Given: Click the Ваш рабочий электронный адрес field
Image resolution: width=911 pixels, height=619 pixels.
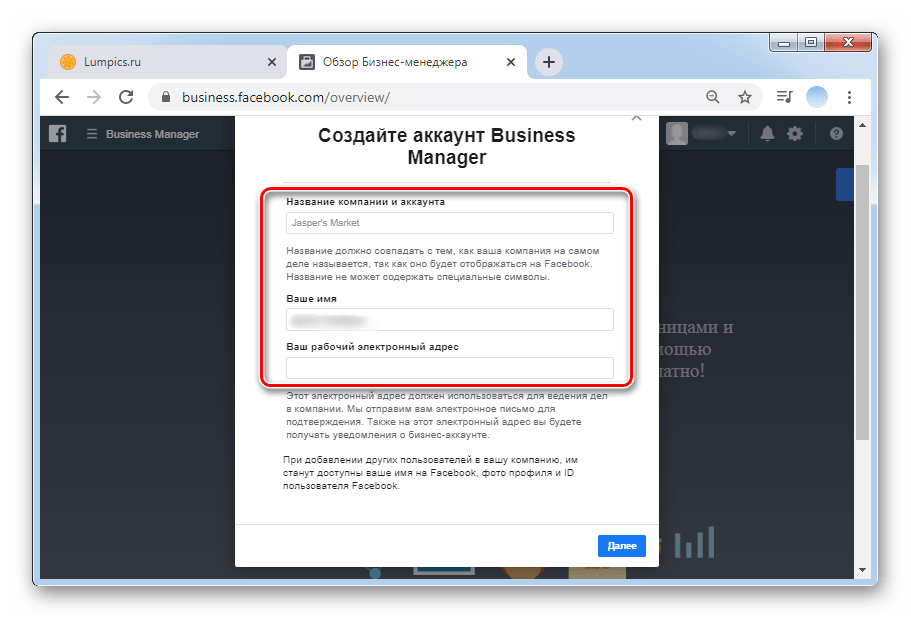Looking at the screenshot, I should pos(450,368).
